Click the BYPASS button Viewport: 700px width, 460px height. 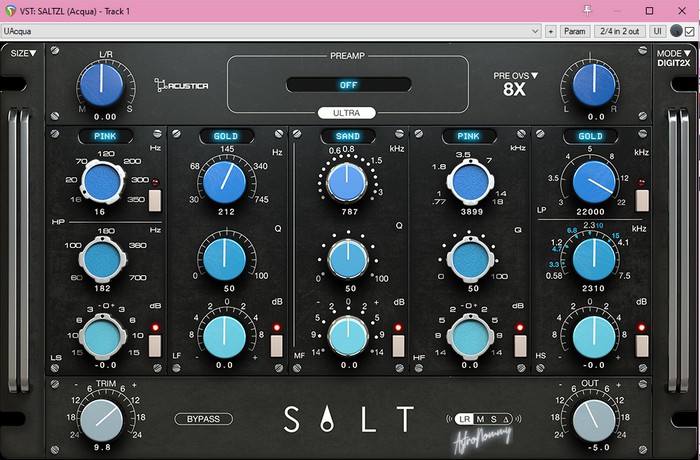coord(203,419)
